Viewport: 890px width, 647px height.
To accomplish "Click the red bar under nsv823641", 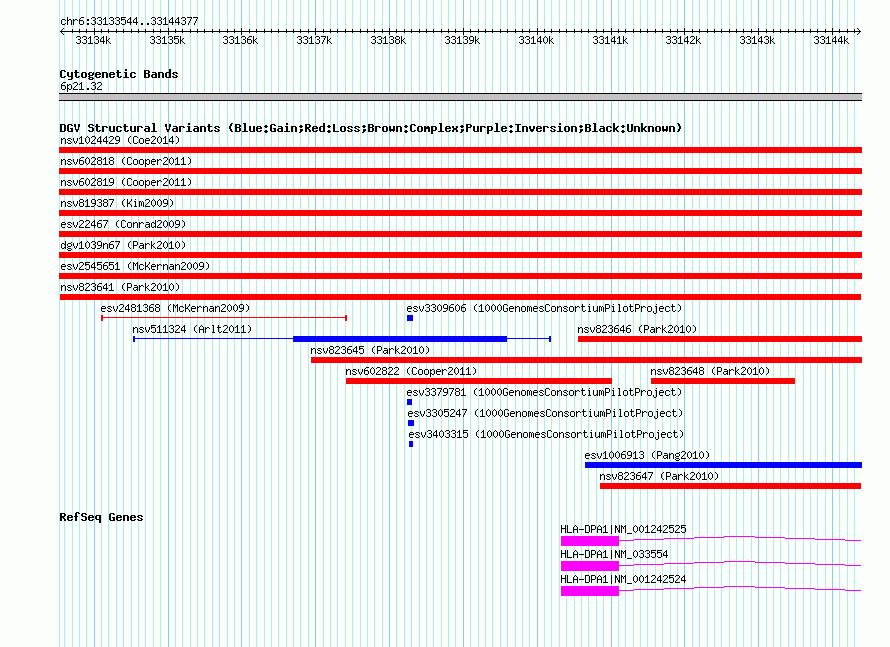I will [460, 297].
